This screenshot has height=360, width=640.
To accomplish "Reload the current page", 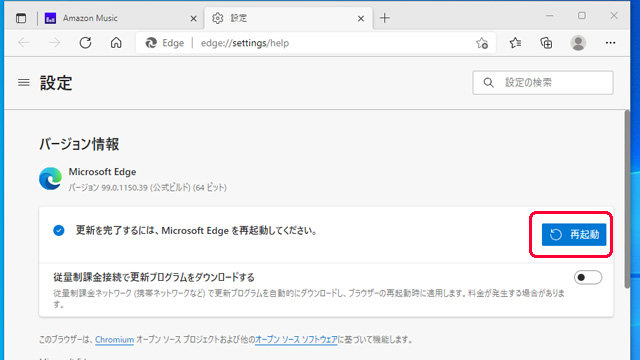I will click(85, 42).
